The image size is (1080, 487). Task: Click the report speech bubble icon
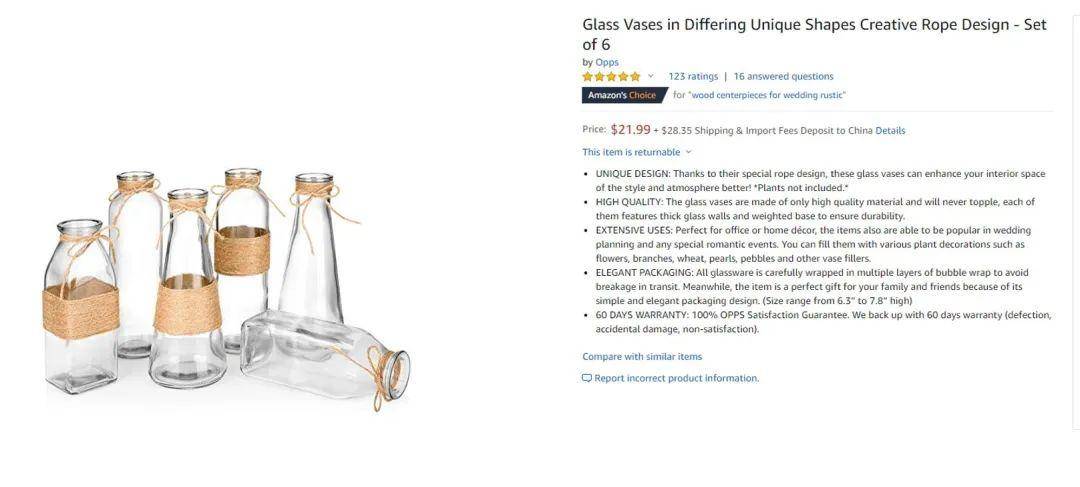587,378
